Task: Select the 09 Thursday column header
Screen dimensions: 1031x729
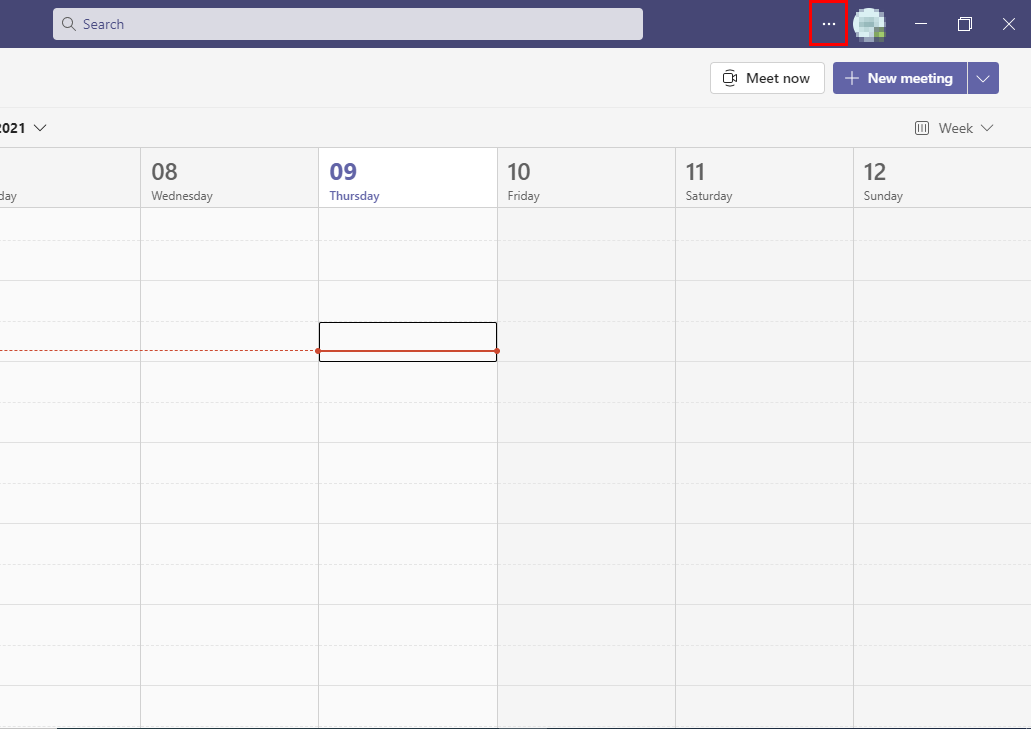Action: click(x=408, y=178)
